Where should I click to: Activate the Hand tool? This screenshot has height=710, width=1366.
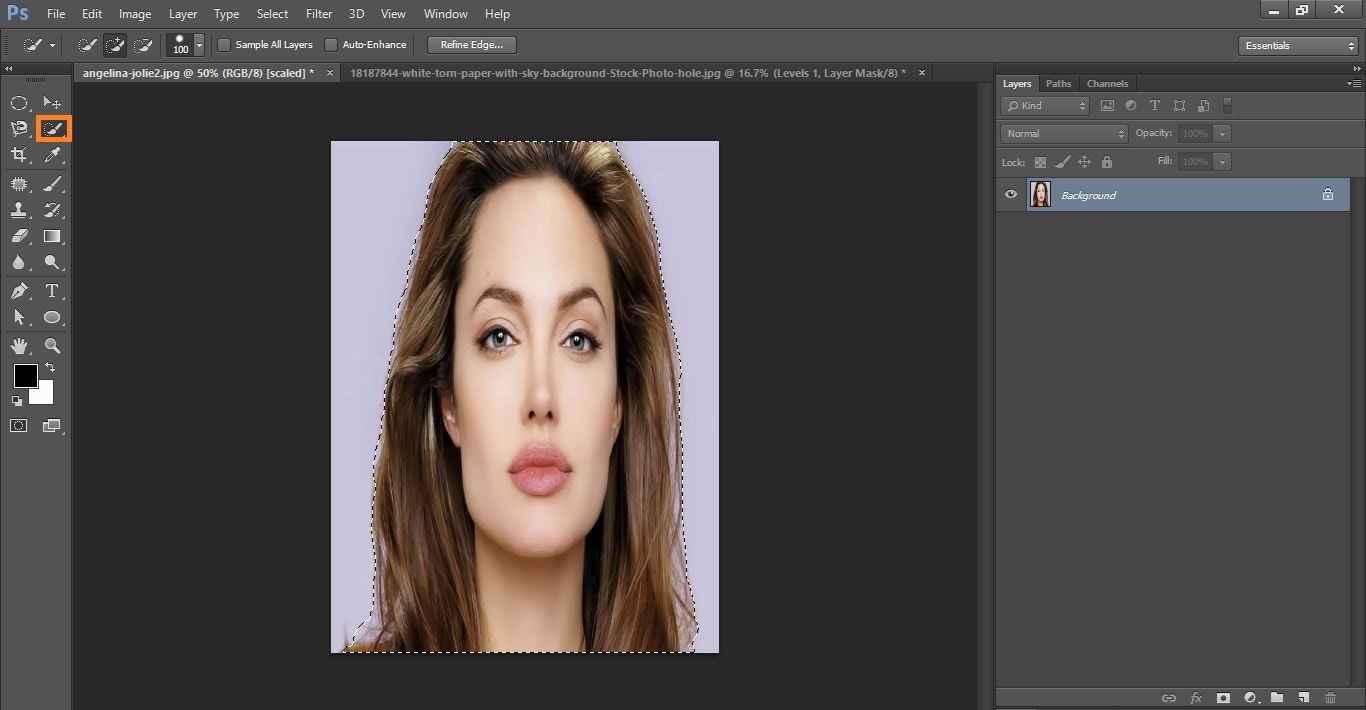point(19,346)
